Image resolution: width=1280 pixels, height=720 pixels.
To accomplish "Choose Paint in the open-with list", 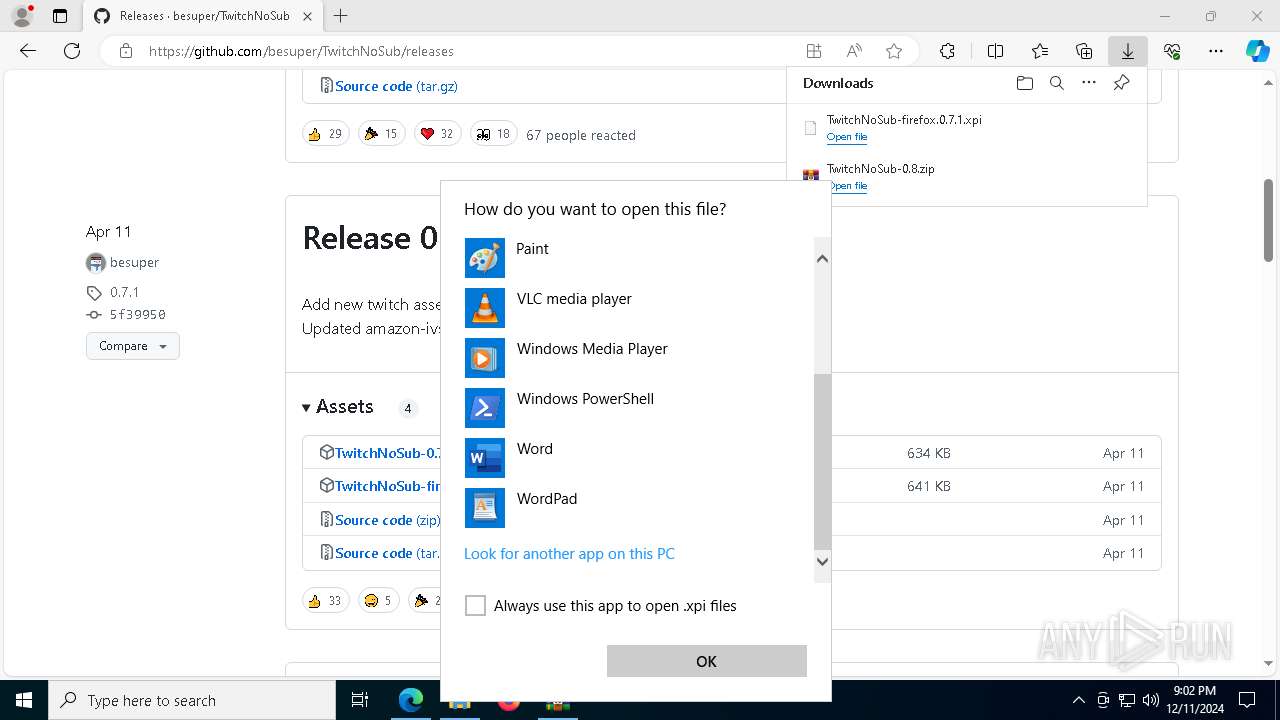I will (x=640, y=258).
